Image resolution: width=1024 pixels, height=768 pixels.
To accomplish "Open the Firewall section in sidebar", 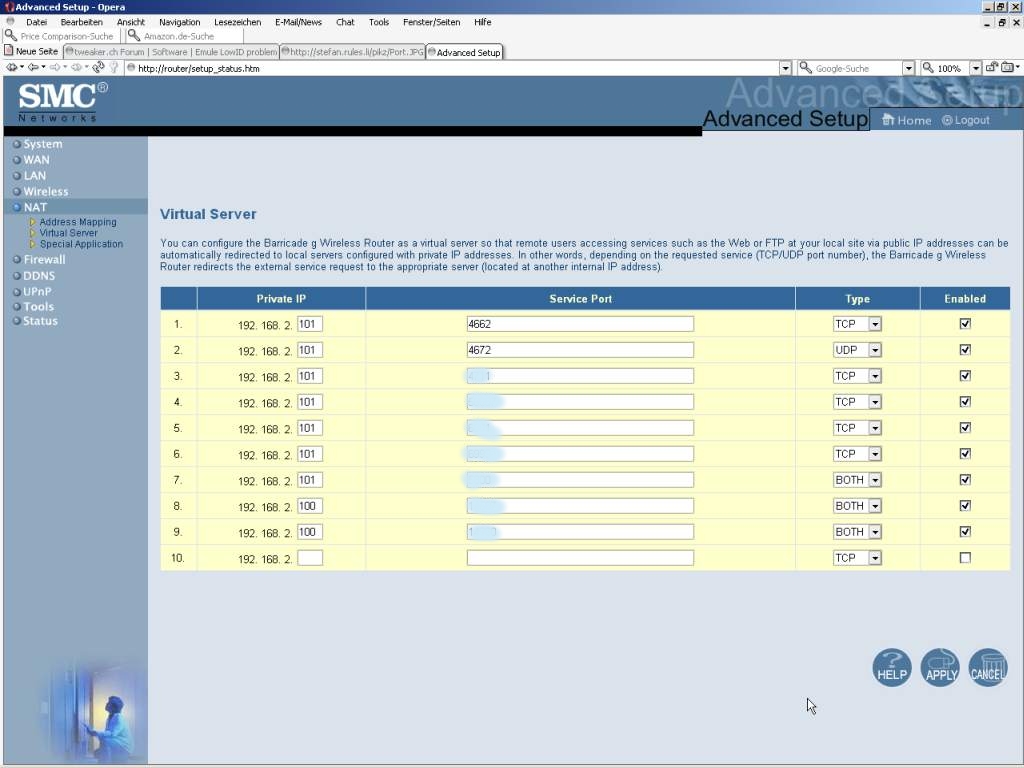I will tap(44, 260).
